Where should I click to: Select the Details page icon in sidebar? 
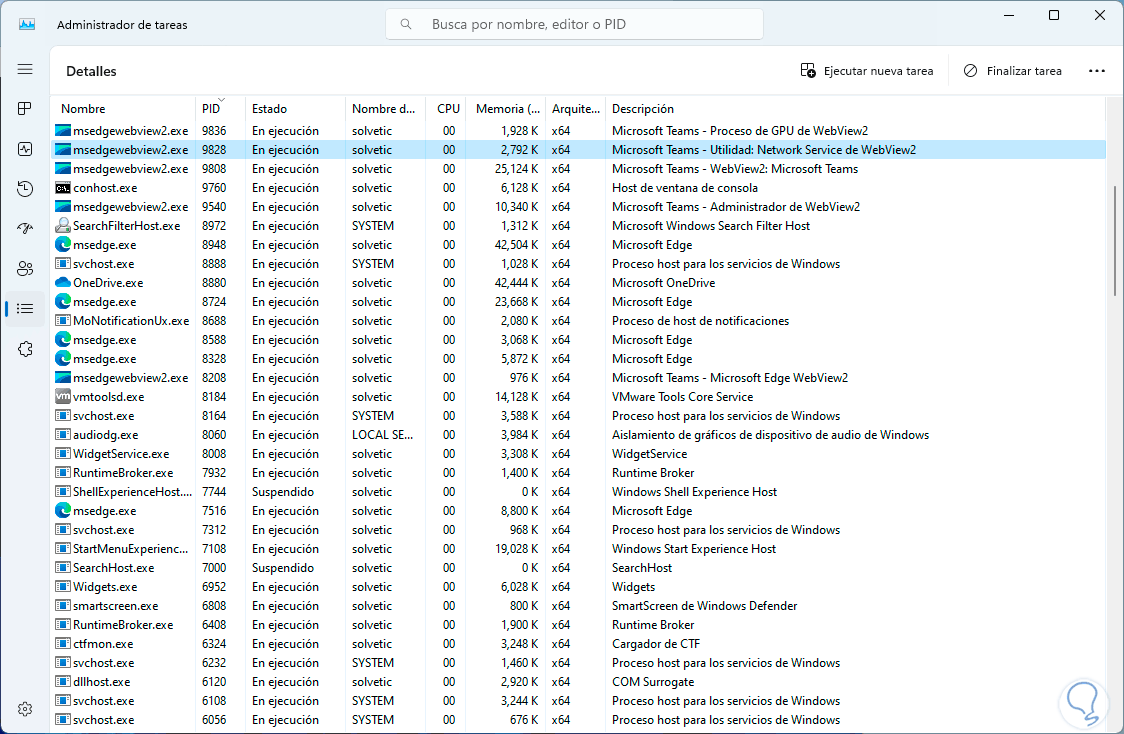click(x=25, y=309)
